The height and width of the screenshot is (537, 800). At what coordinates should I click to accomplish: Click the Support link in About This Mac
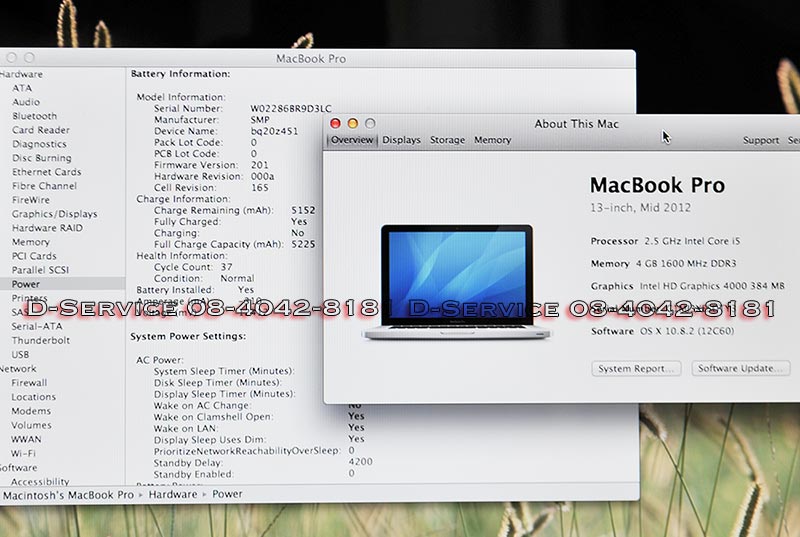point(761,140)
